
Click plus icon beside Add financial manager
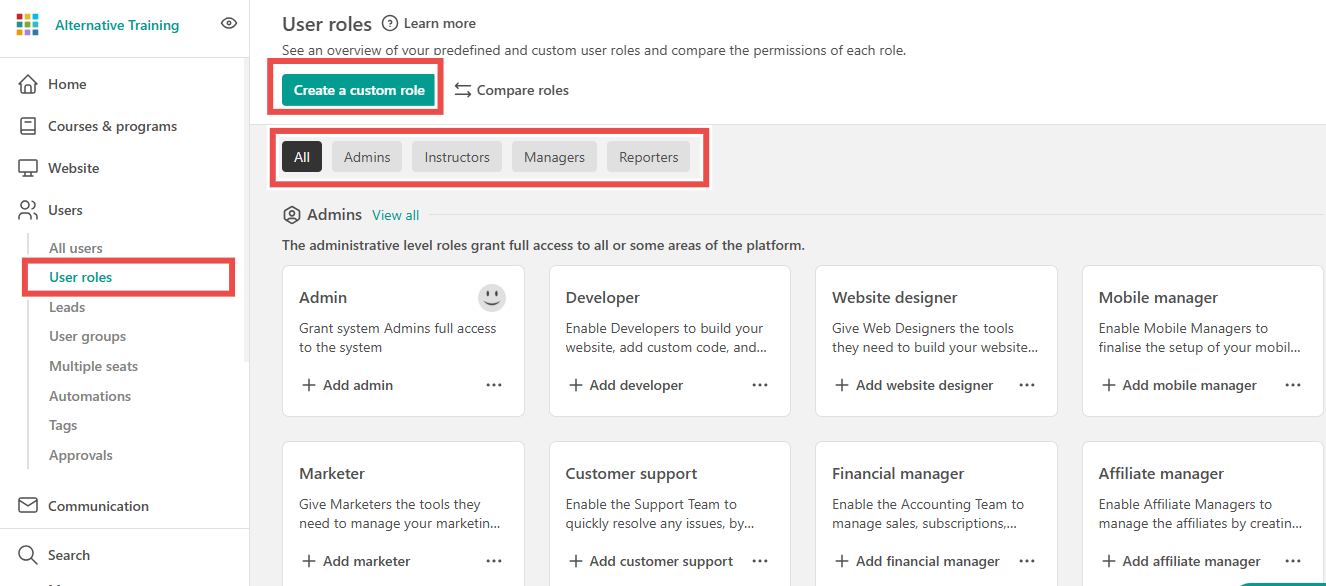pyautogui.click(x=842, y=561)
